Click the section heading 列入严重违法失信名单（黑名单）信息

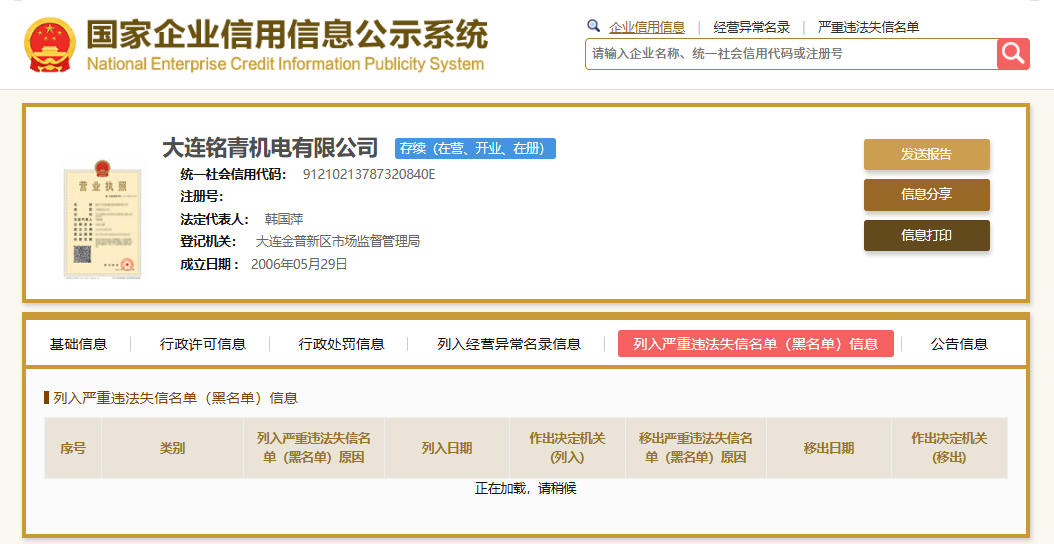point(175,398)
